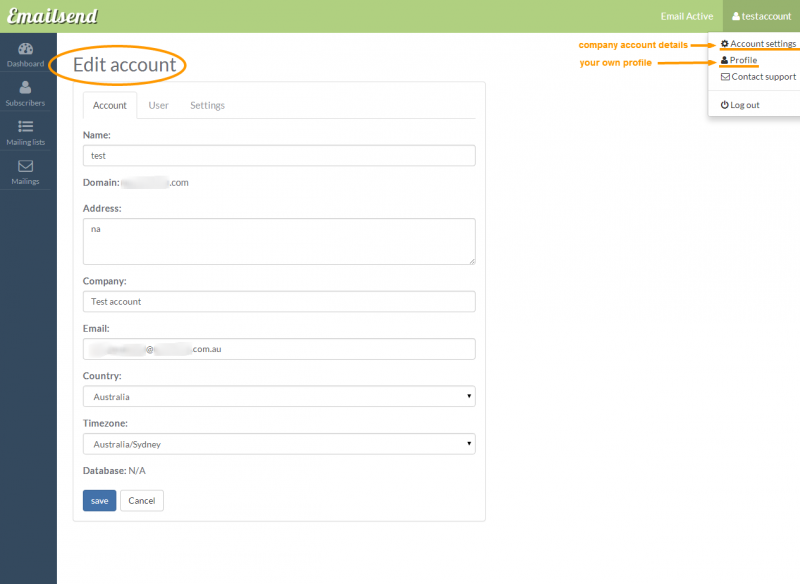
Task: Open the Mailings envelope icon
Action: (x=25, y=168)
